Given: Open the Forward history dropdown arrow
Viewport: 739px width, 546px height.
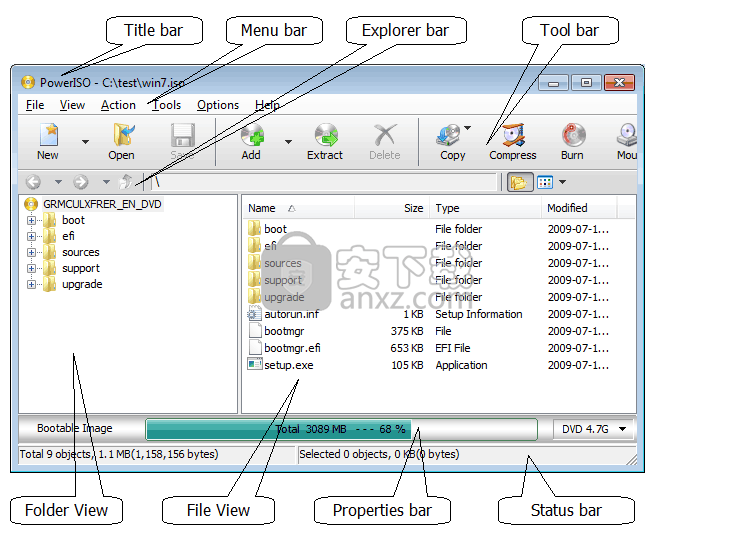Looking at the screenshot, I should pos(106,182).
